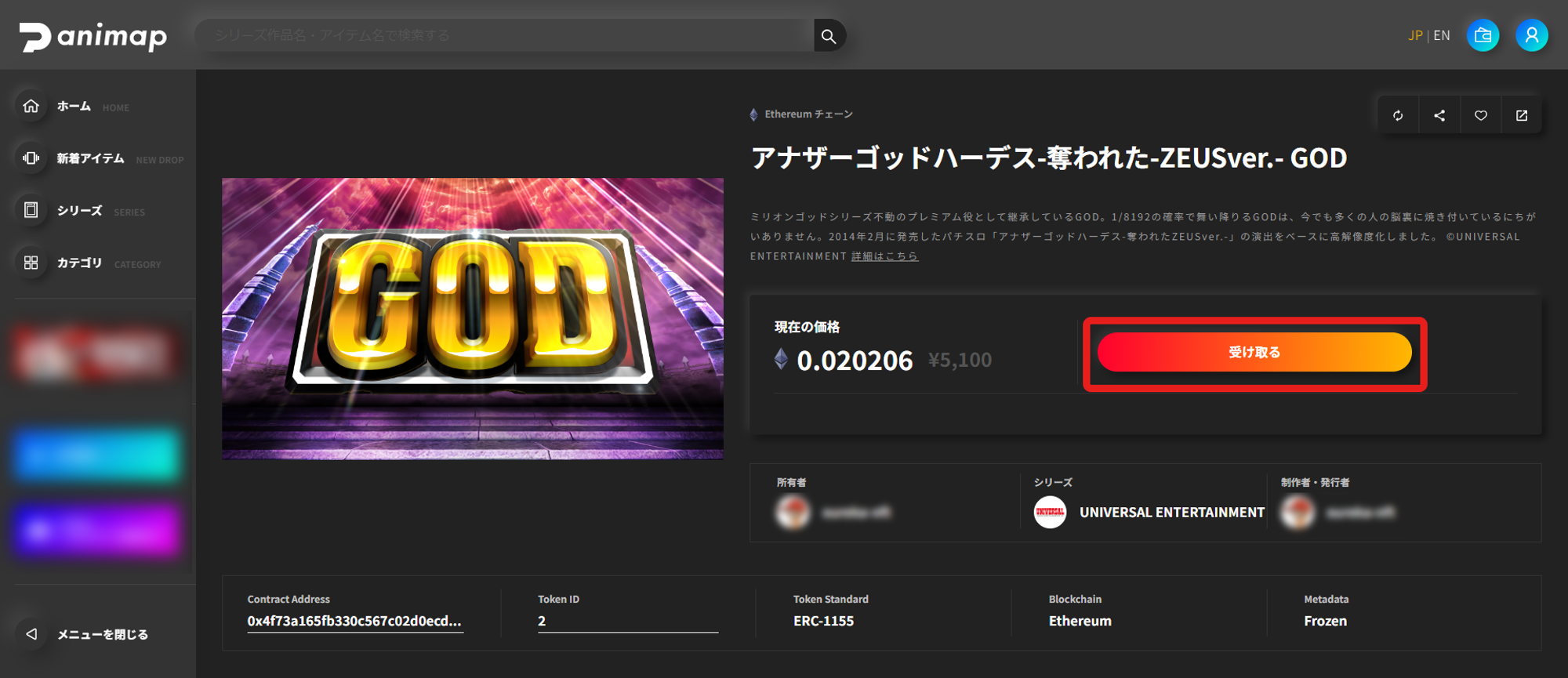Toggle the favorite heart icon
Viewport: 1568px width, 678px height.
[x=1481, y=115]
